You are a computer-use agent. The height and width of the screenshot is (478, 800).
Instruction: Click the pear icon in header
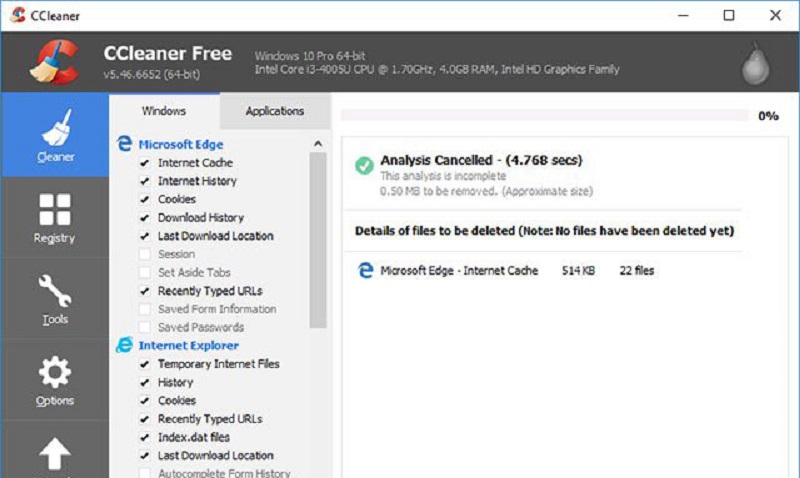pyautogui.click(x=755, y=65)
